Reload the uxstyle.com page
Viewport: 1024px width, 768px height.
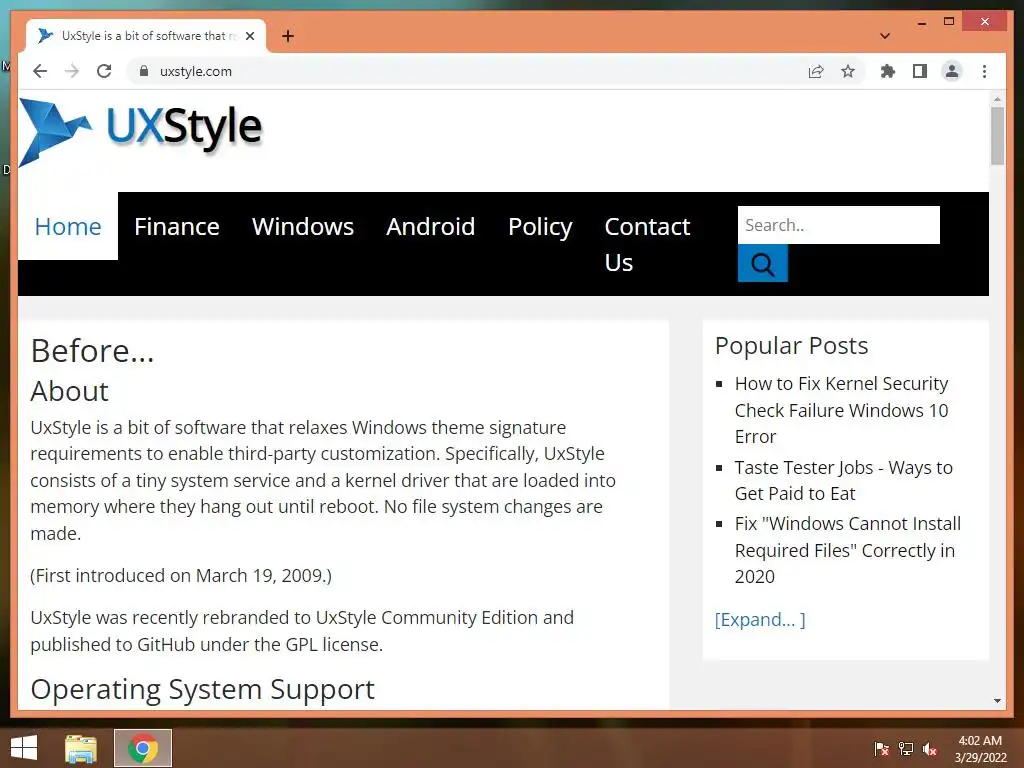pyautogui.click(x=104, y=71)
